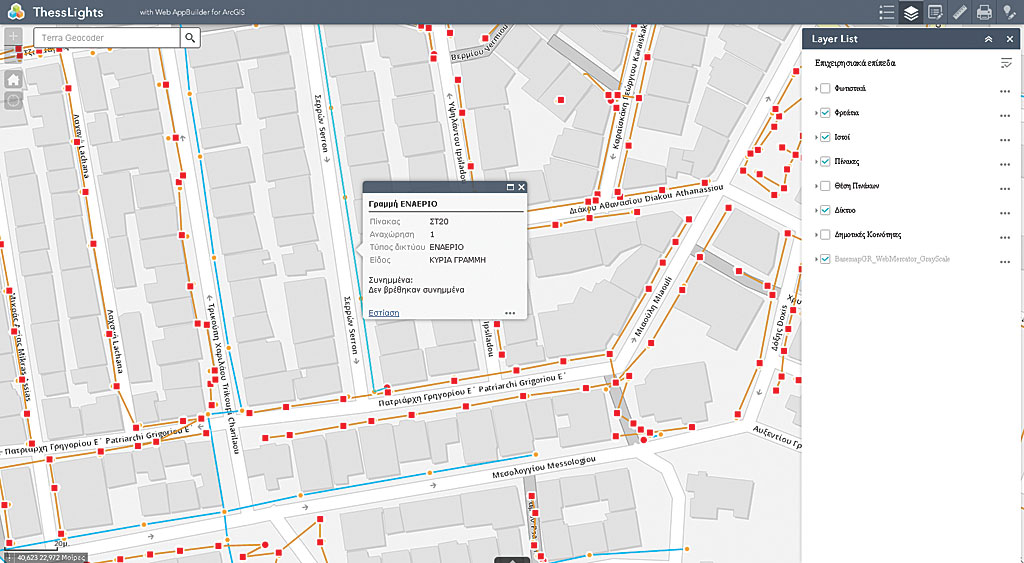Open layer list filter options button
The width and height of the screenshot is (1024, 563).
(1006, 63)
